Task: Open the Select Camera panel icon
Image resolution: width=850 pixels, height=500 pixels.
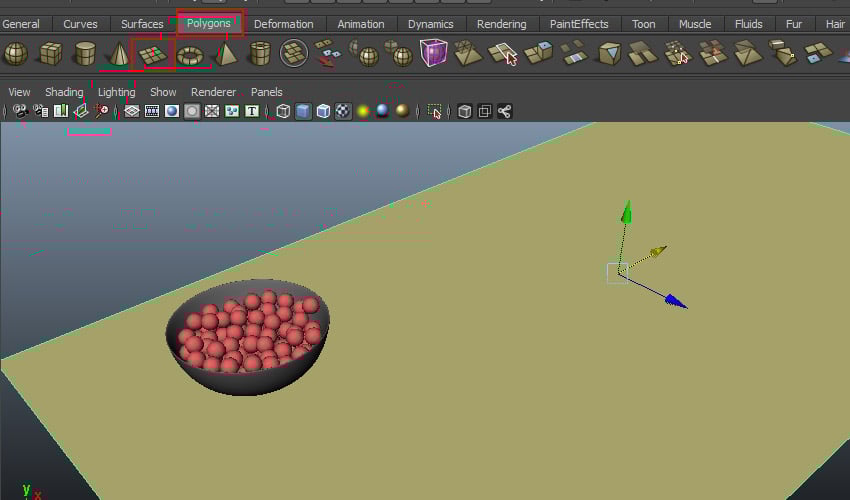Action: click(x=21, y=111)
